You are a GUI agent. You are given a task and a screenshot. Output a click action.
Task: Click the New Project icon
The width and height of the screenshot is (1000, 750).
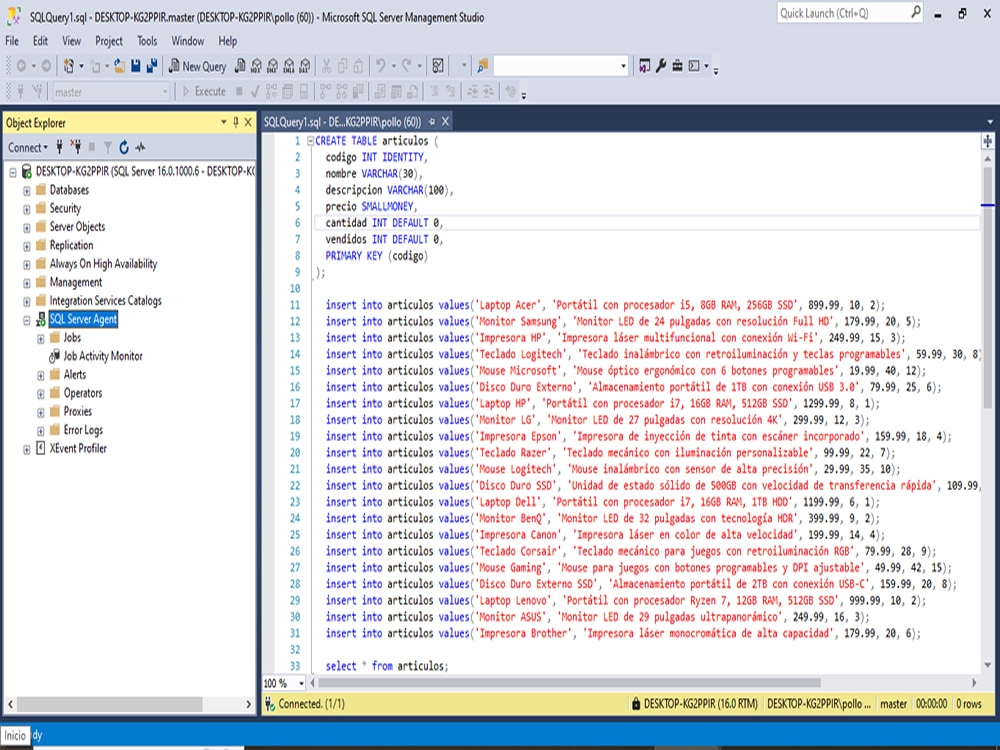pyautogui.click(x=70, y=66)
